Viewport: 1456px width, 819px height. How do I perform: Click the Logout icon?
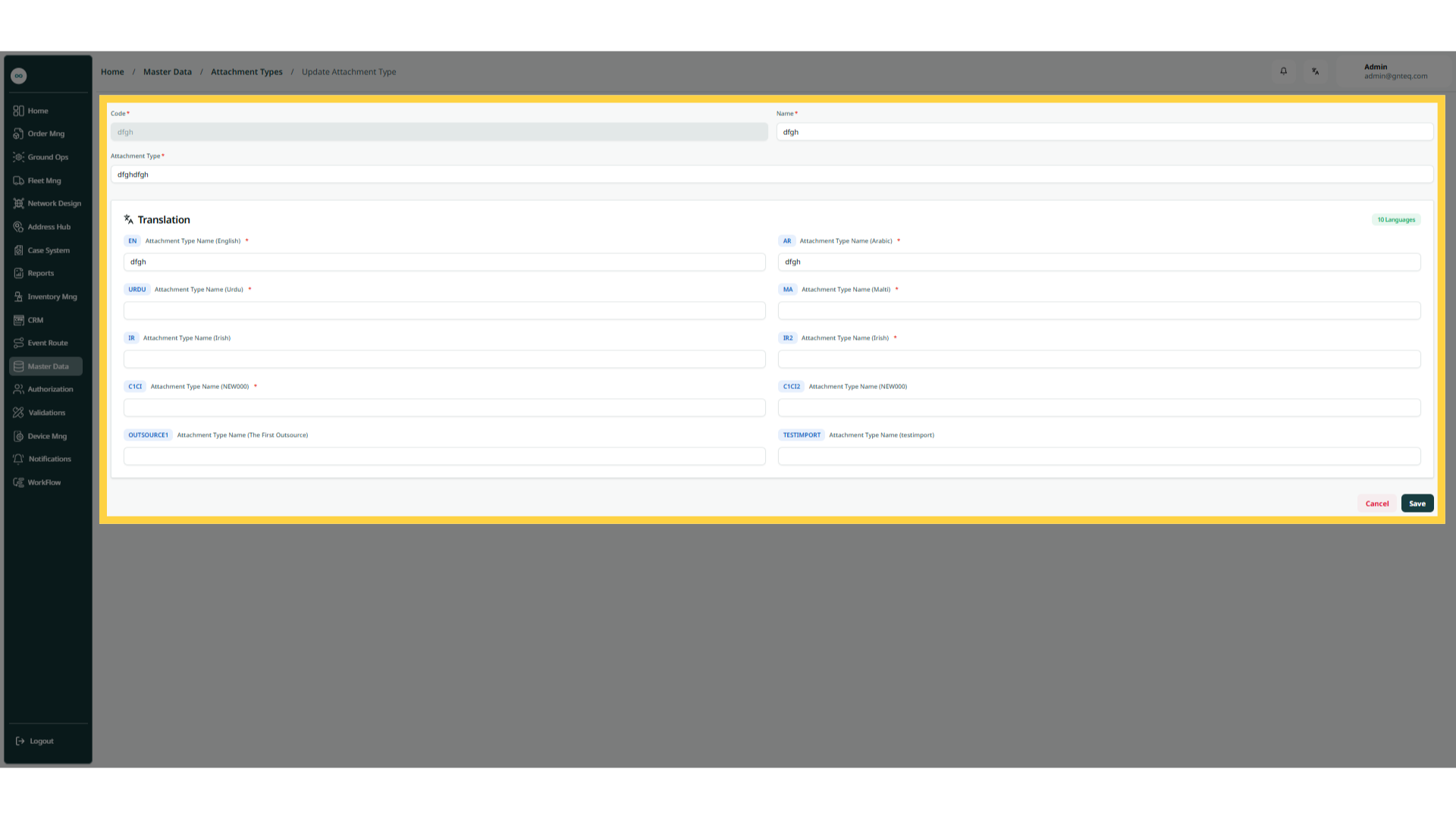click(x=20, y=741)
